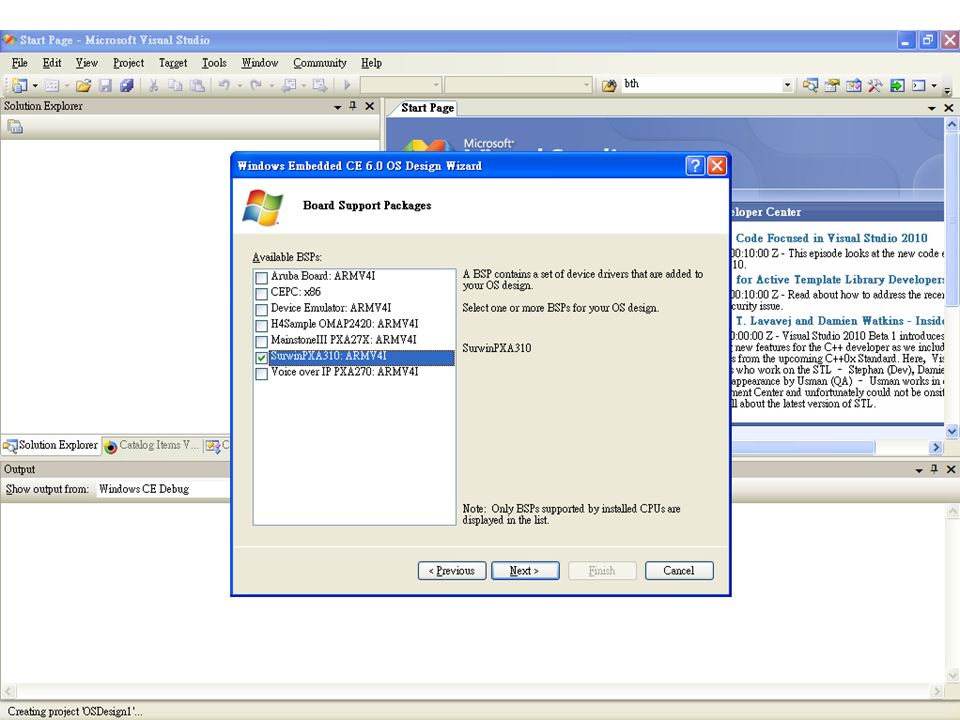Open the Edit menu
The width and height of the screenshot is (960, 720).
tap(51, 62)
